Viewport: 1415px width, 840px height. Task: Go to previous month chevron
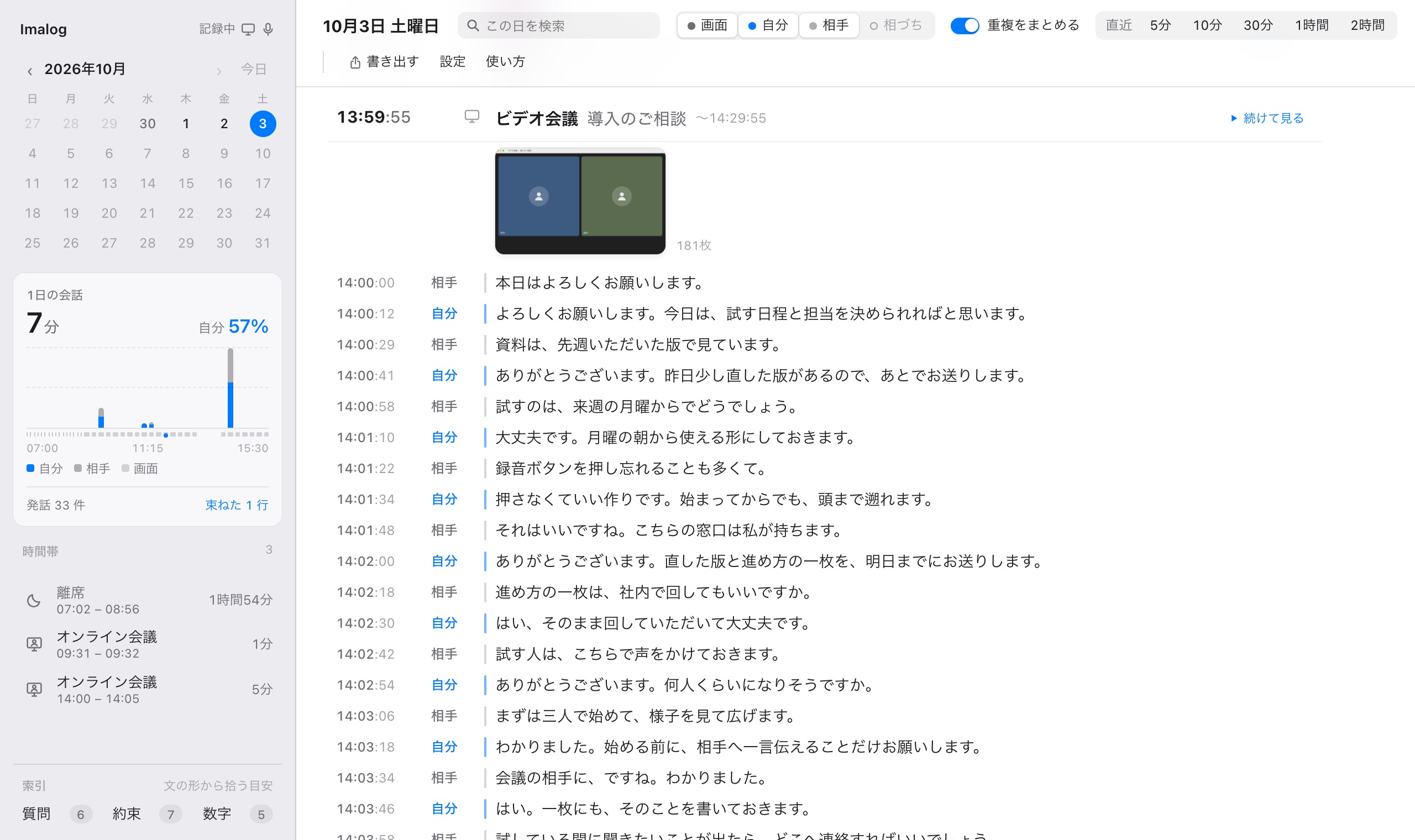coord(29,71)
